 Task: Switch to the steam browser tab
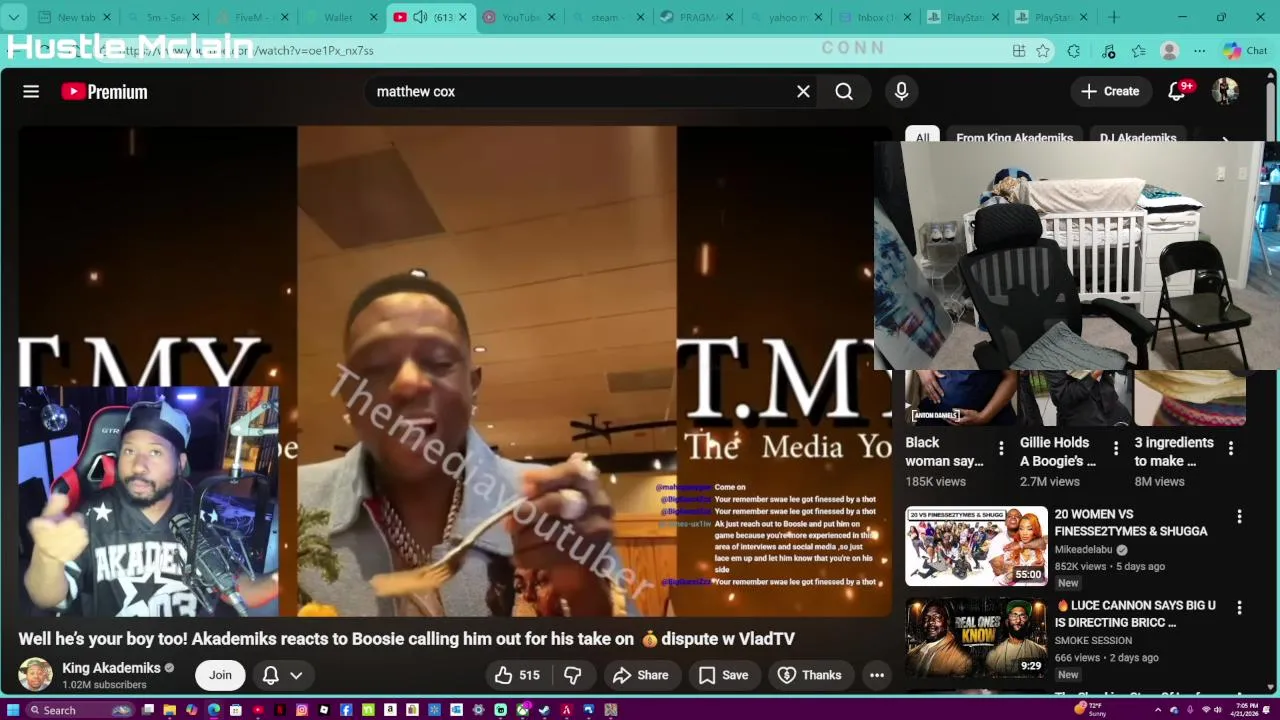[607, 17]
